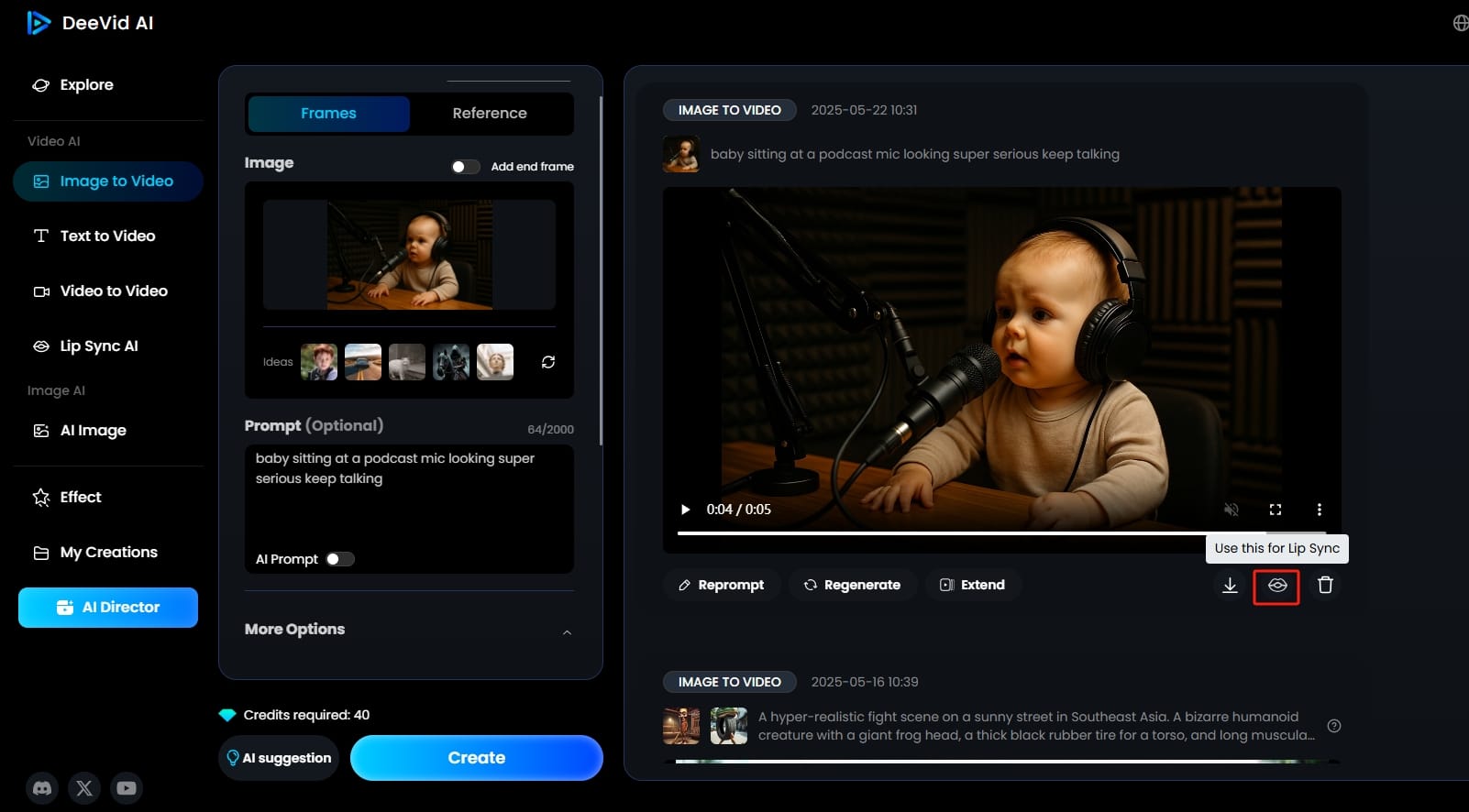Screen dimensions: 1469x812
Task: Open the language globe icon
Action: (x=1461, y=23)
